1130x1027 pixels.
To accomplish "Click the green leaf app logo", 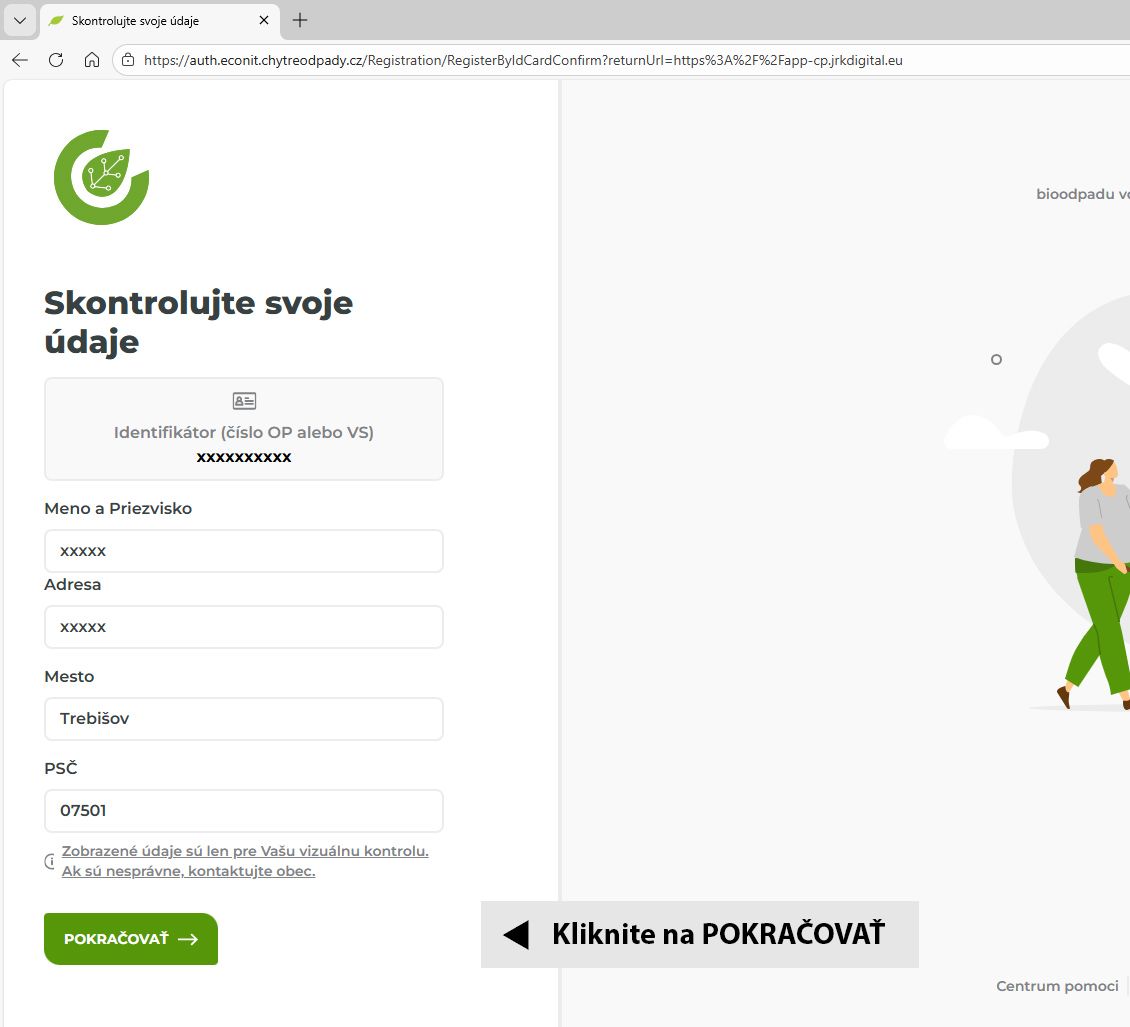I will tap(102, 177).
